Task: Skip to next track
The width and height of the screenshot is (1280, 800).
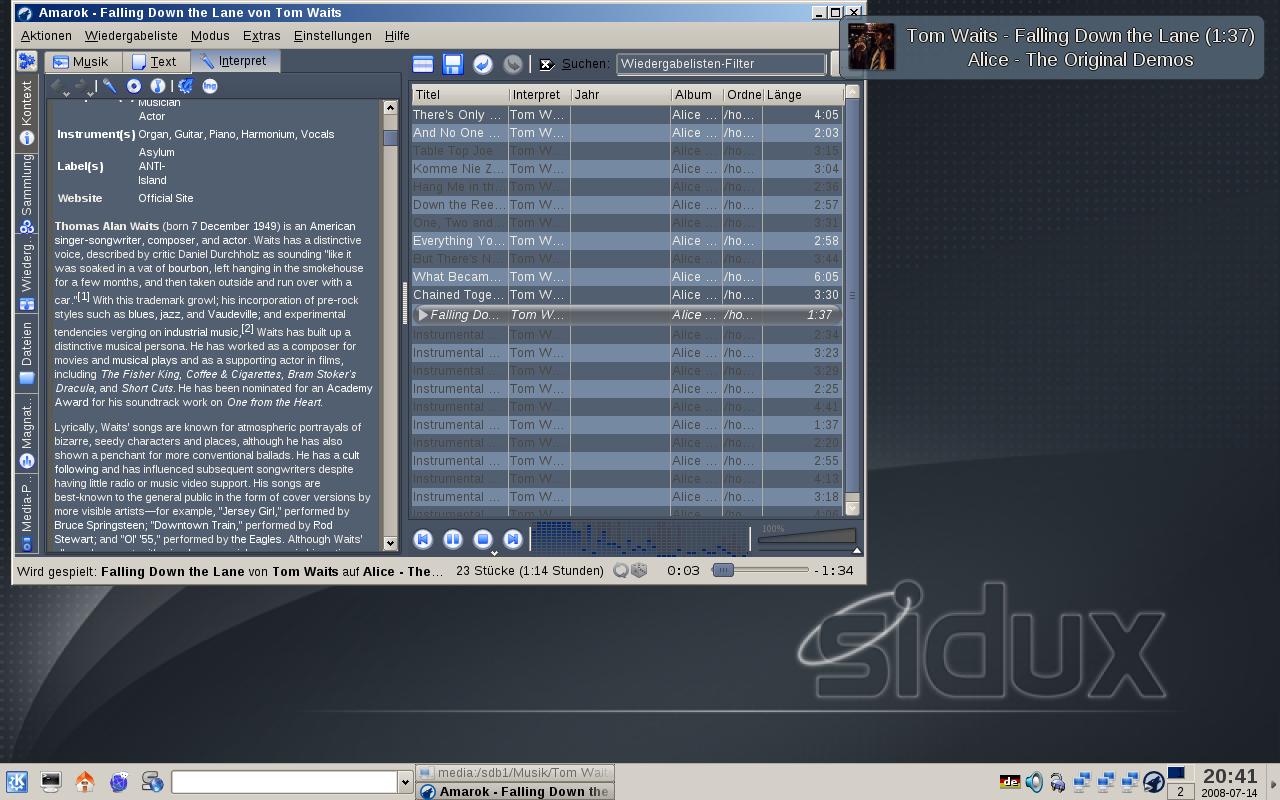Action: click(x=513, y=539)
